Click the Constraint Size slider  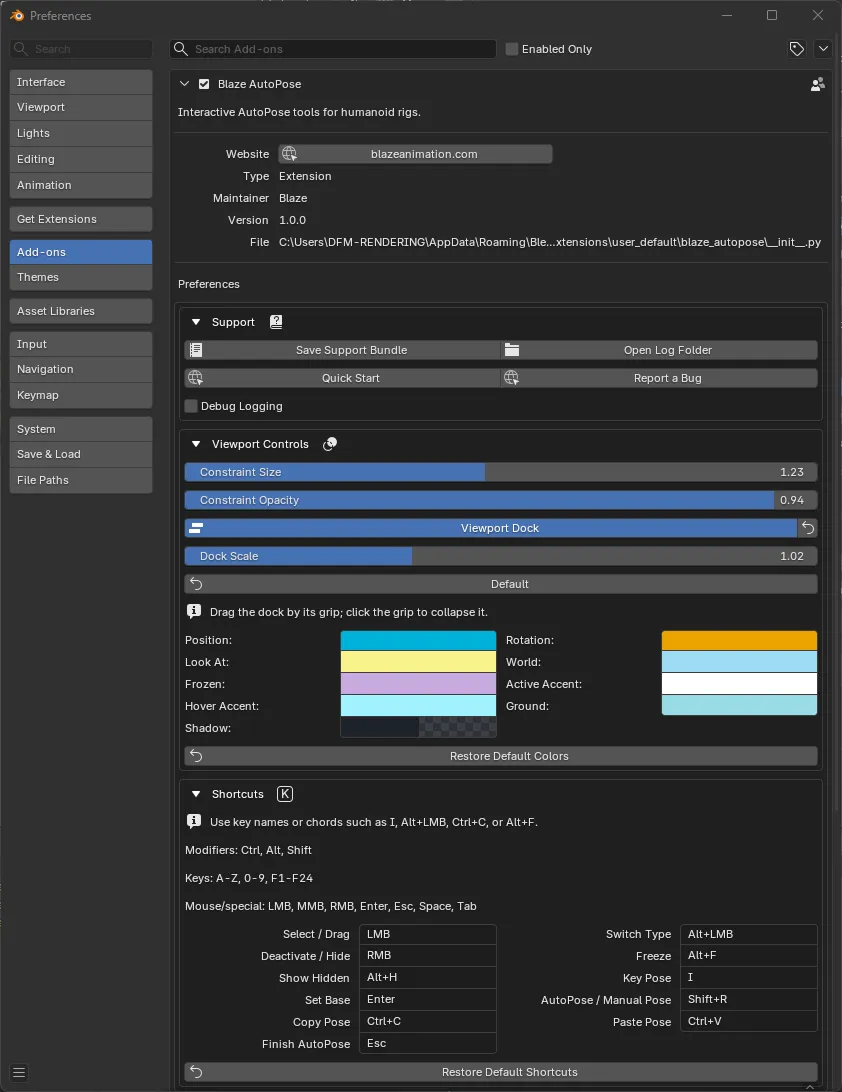pyautogui.click(x=501, y=471)
